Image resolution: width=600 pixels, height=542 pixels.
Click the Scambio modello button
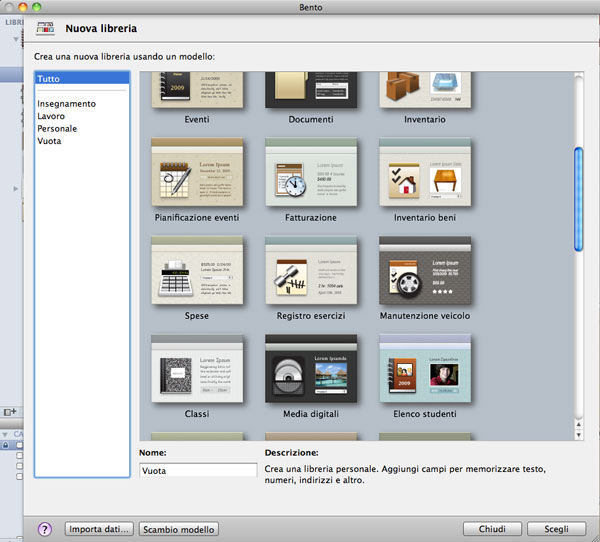pos(179,529)
